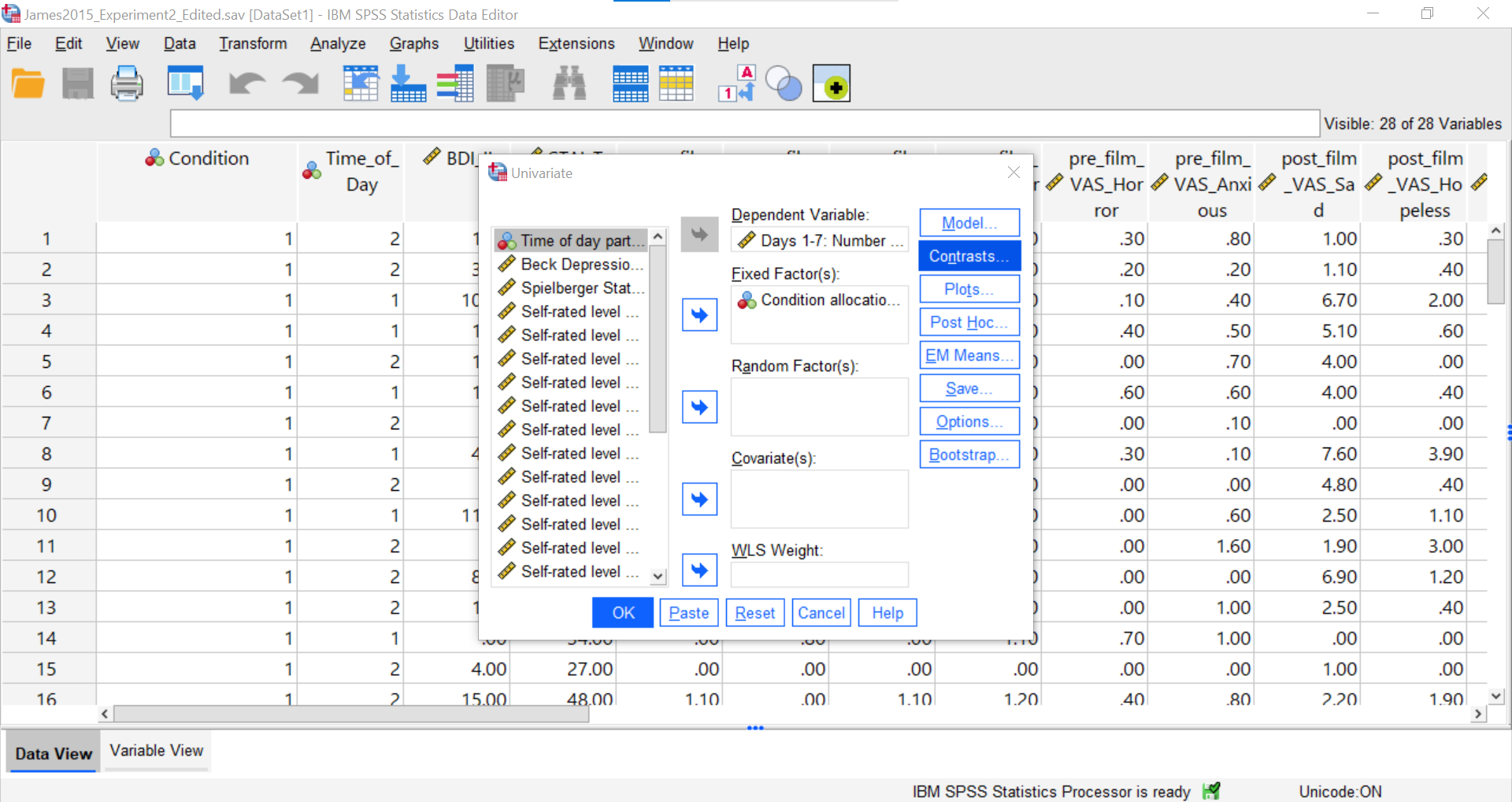1512x802 pixels.
Task: Click the cell editor bar above the grid
Action: pyautogui.click(x=745, y=124)
